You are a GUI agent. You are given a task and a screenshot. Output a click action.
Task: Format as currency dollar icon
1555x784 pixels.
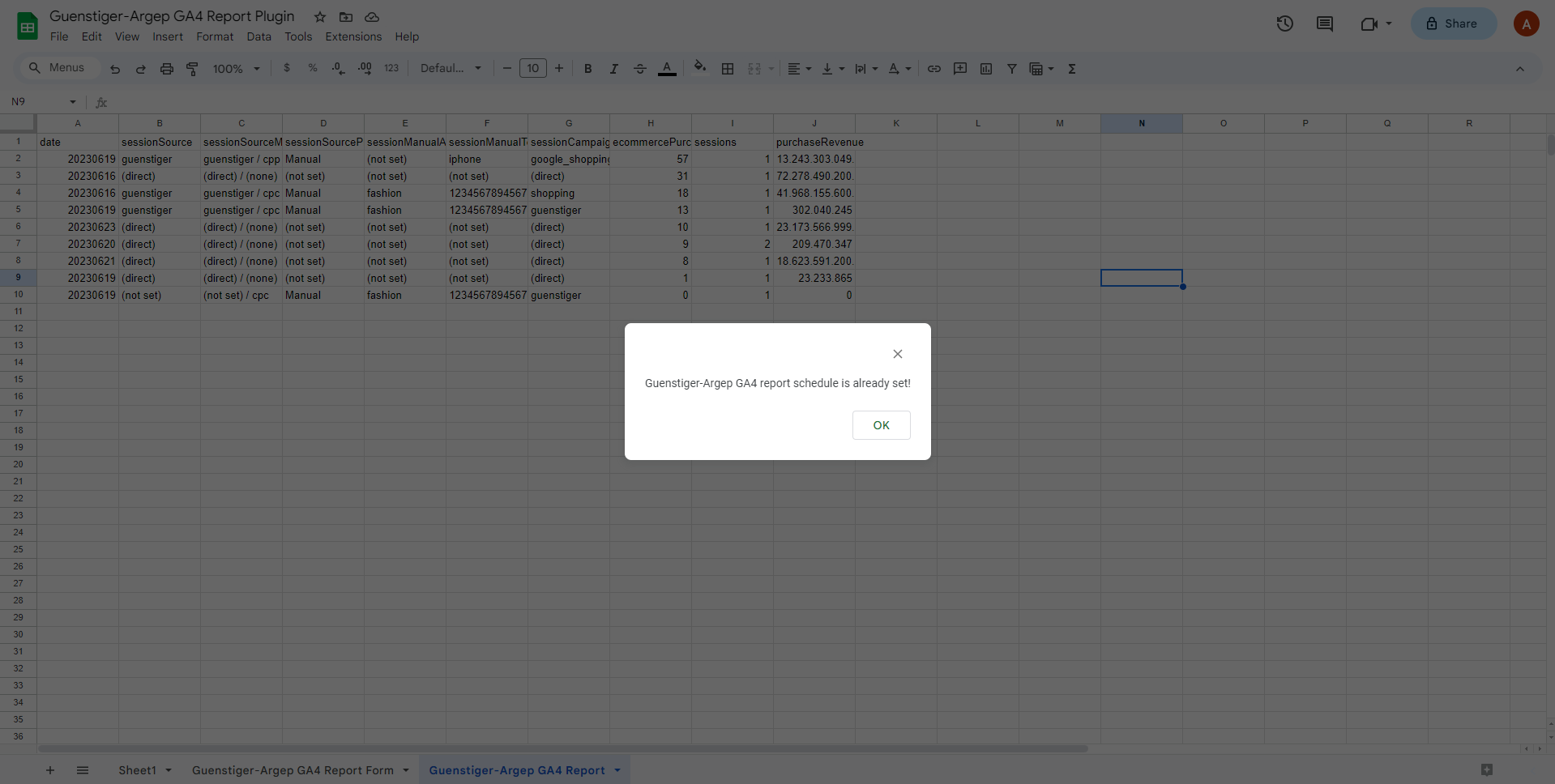click(x=287, y=68)
